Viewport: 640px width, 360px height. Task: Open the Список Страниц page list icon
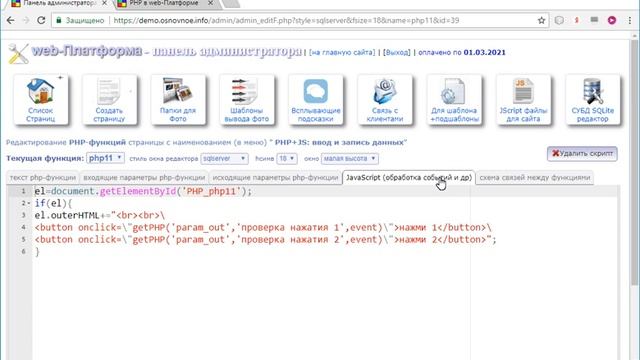tap(40, 99)
